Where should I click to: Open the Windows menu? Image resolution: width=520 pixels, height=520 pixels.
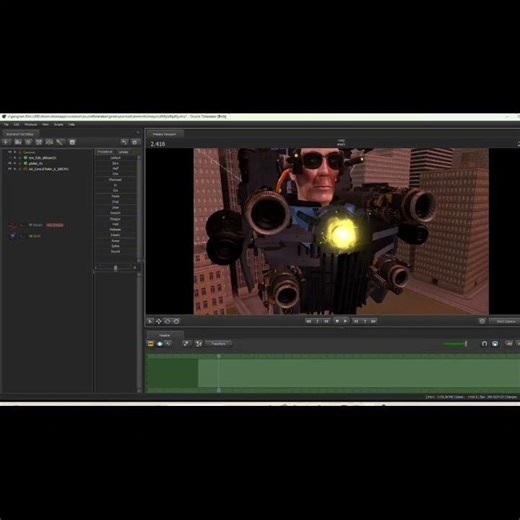(x=31, y=124)
